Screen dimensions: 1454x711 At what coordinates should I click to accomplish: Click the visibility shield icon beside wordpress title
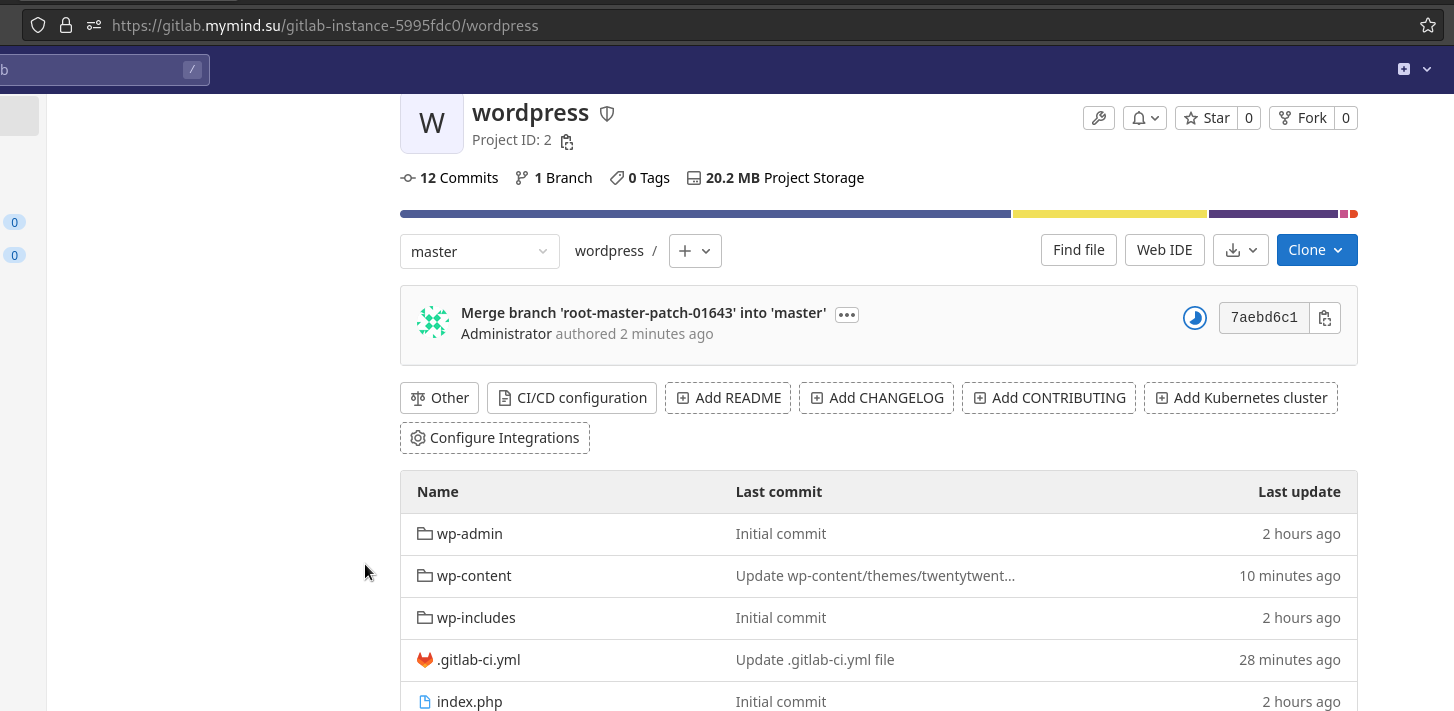606,113
